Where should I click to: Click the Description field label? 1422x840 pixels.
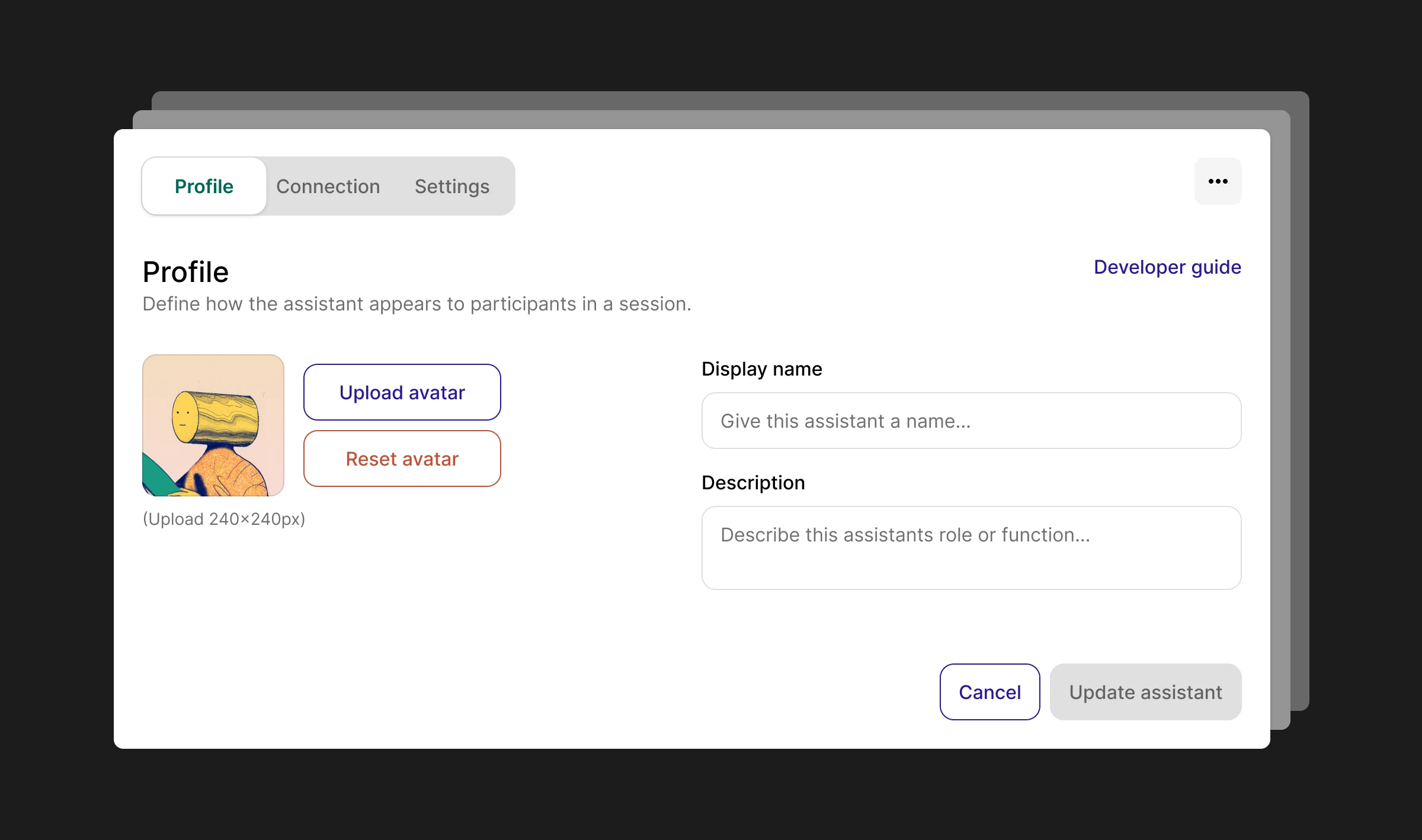pos(752,483)
